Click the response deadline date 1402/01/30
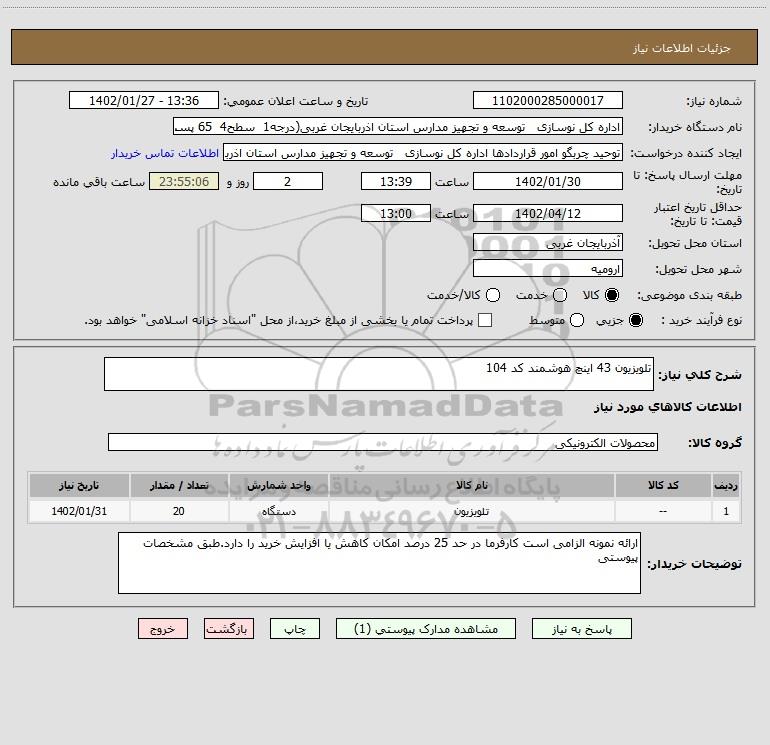Viewport: 770px width, 745px height. pyautogui.click(x=548, y=181)
